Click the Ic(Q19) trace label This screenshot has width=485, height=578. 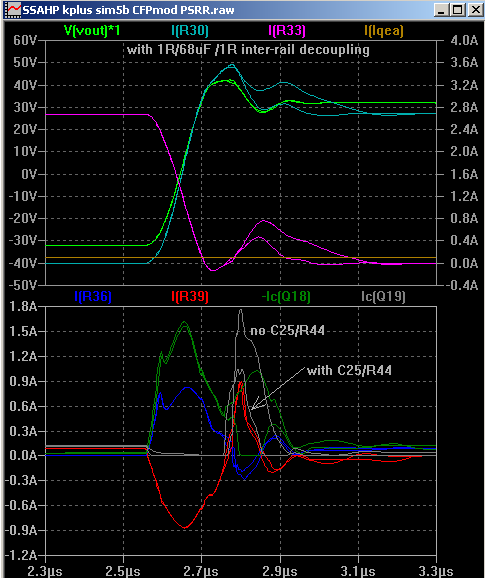[x=383, y=296]
